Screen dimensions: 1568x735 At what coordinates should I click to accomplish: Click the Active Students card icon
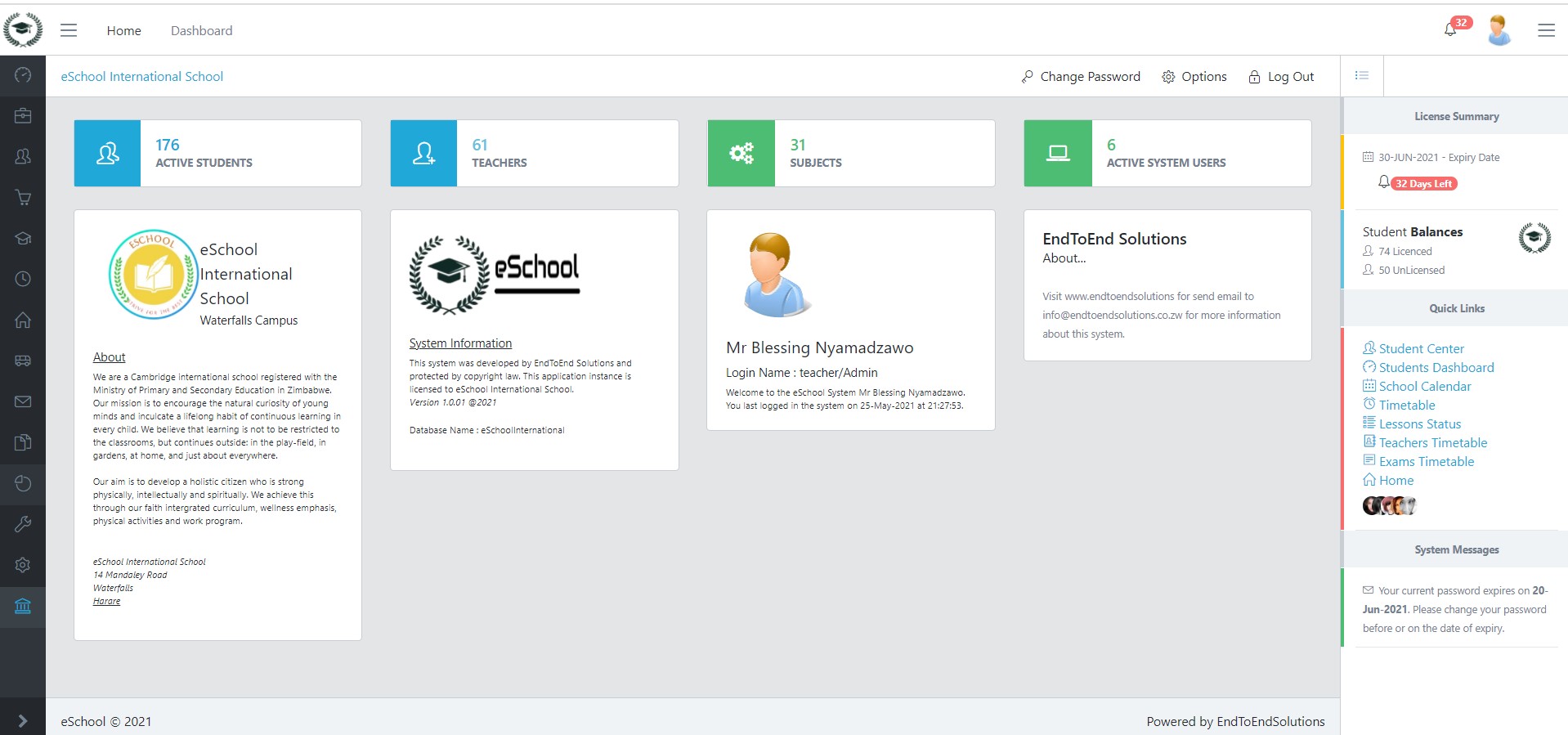[x=107, y=153]
